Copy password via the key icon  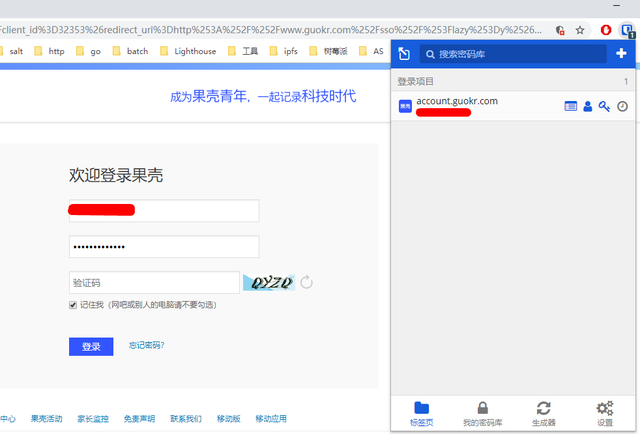(604, 107)
